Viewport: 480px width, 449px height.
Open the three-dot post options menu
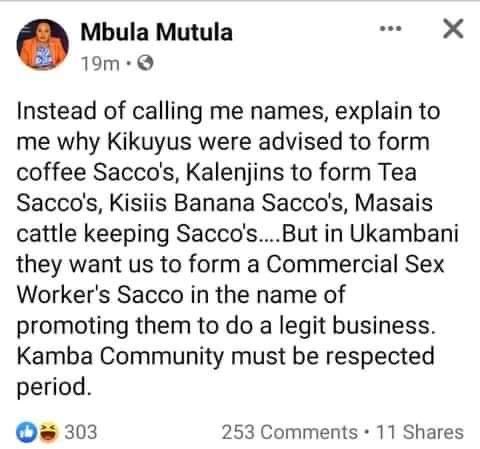click(391, 29)
